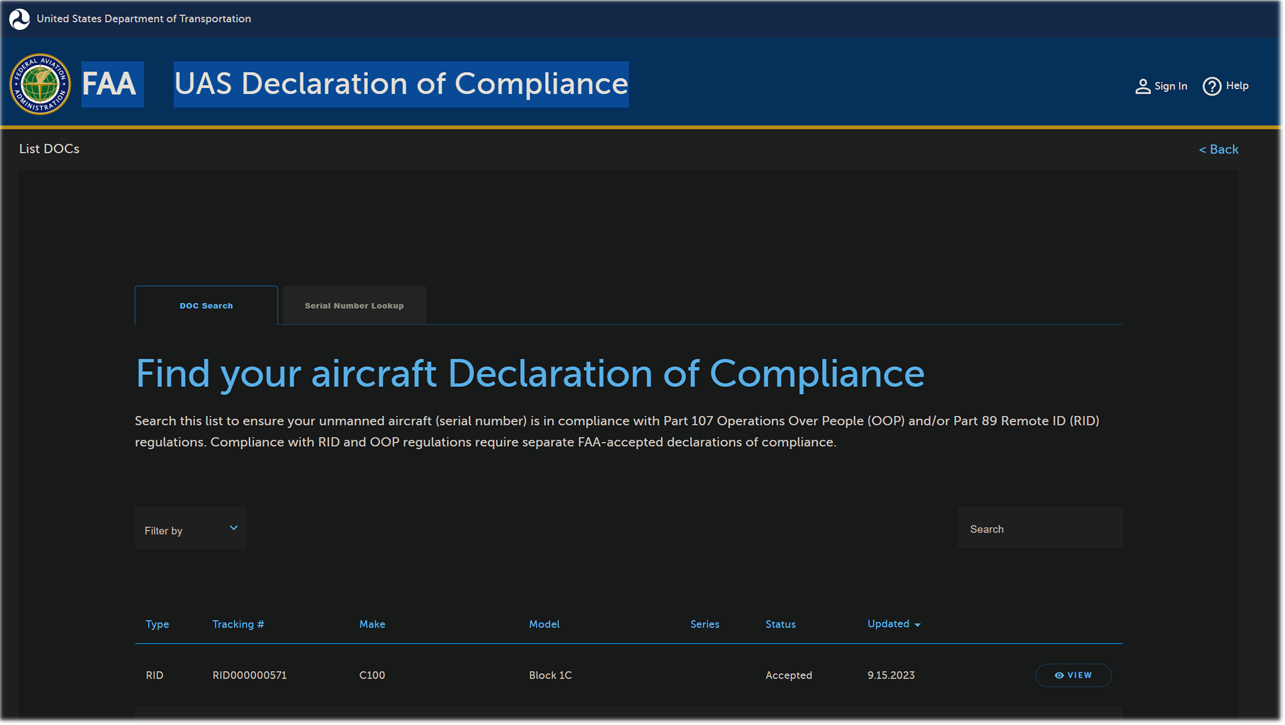Viewport: 1285px width, 725px height.
Task: Expand the Filter by dropdown
Action: click(190, 529)
